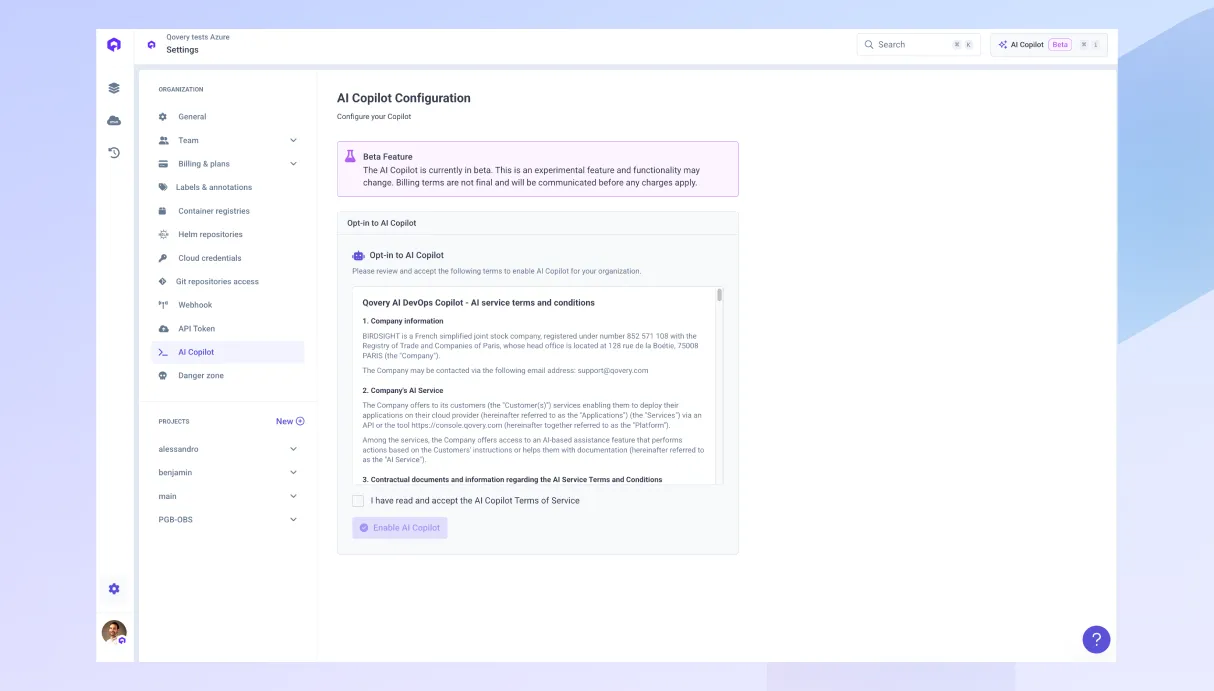Screen dimensions: 1214x691
Task: Click the support@qovery.com email text
Action: [x=613, y=370]
